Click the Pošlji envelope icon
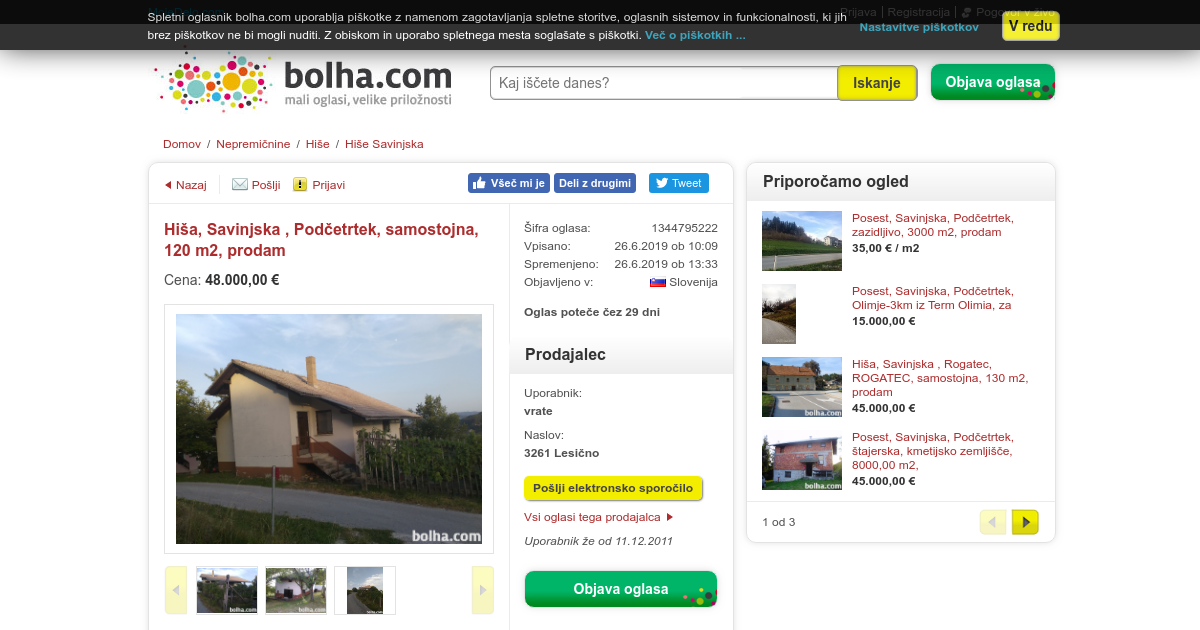The height and width of the screenshot is (630, 1200). (239, 184)
